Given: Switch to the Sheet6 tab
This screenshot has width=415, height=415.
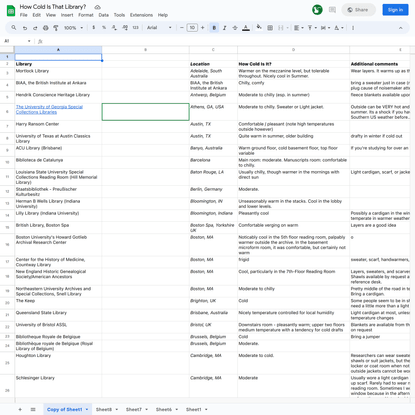Looking at the screenshot, I should pyautogui.click(x=164, y=409).
